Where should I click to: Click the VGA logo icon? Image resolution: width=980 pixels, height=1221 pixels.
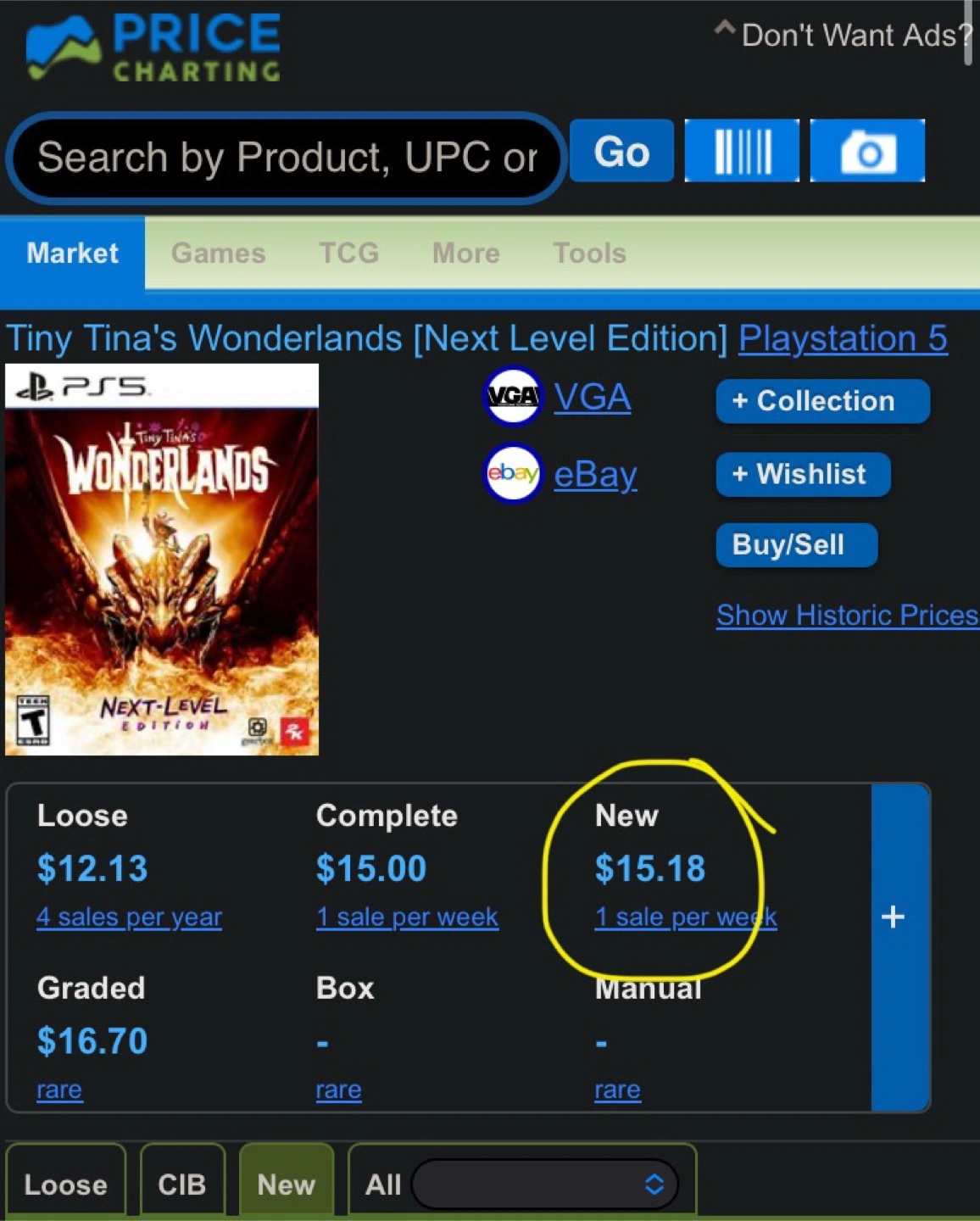click(x=513, y=396)
